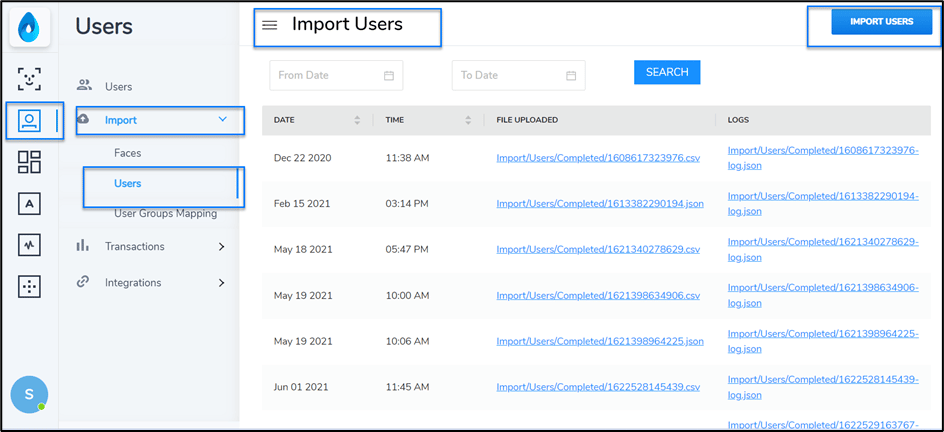Click the To Date input field
Screen dimensions: 944x432
[518, 75]
